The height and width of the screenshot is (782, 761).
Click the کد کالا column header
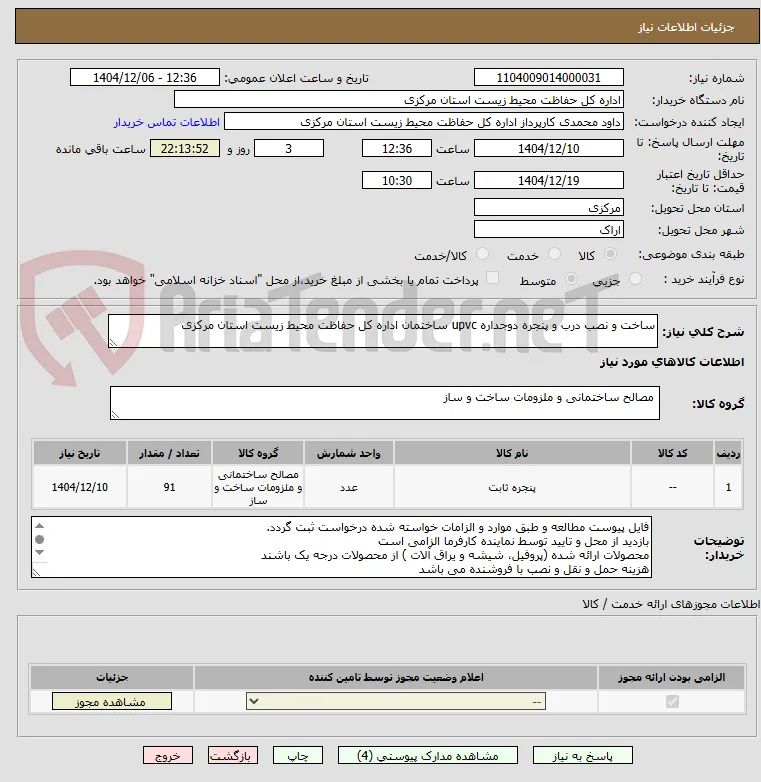click(672, 453)
